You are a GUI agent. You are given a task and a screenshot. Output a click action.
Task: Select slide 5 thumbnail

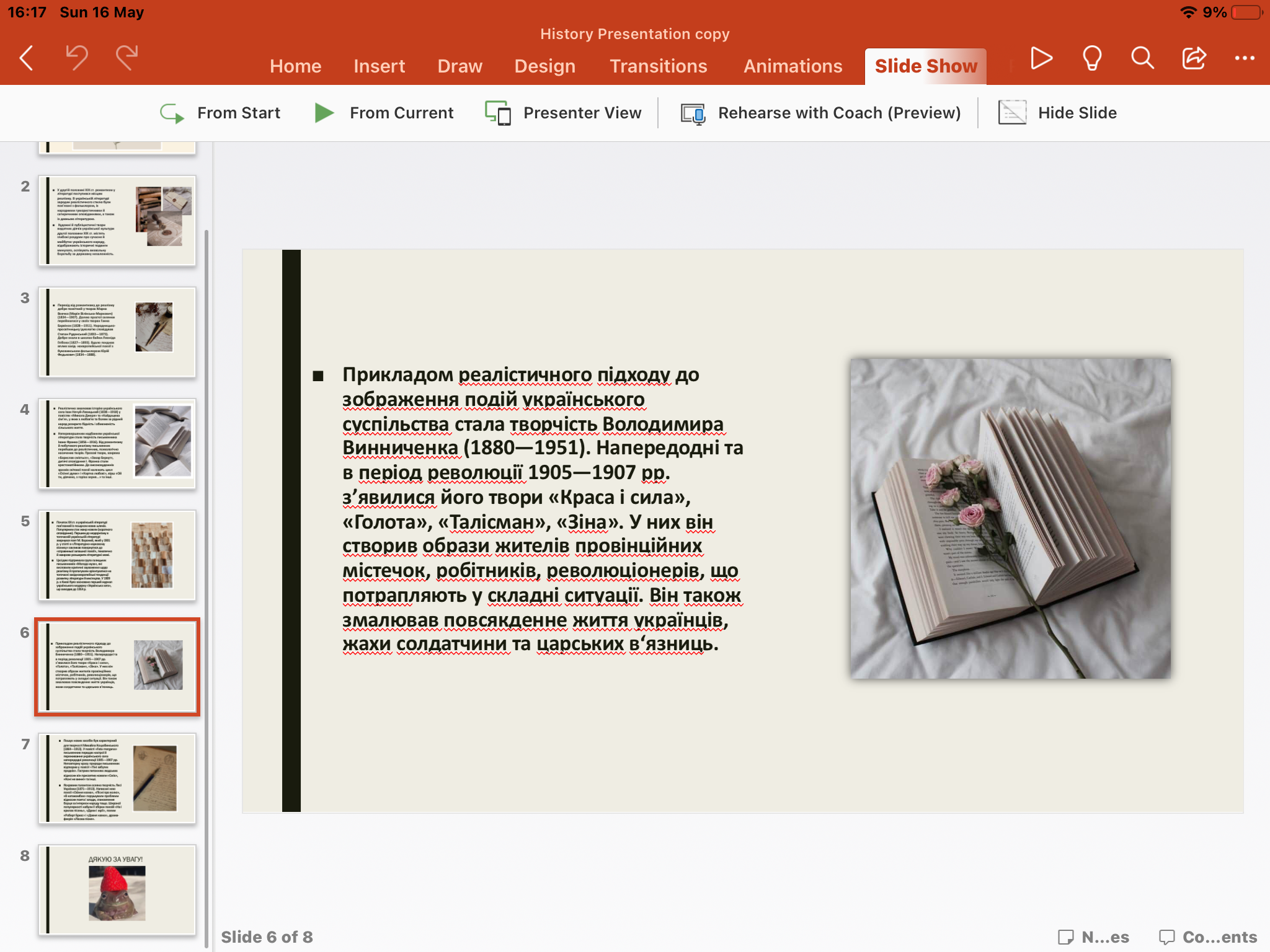tap(117, 555)
